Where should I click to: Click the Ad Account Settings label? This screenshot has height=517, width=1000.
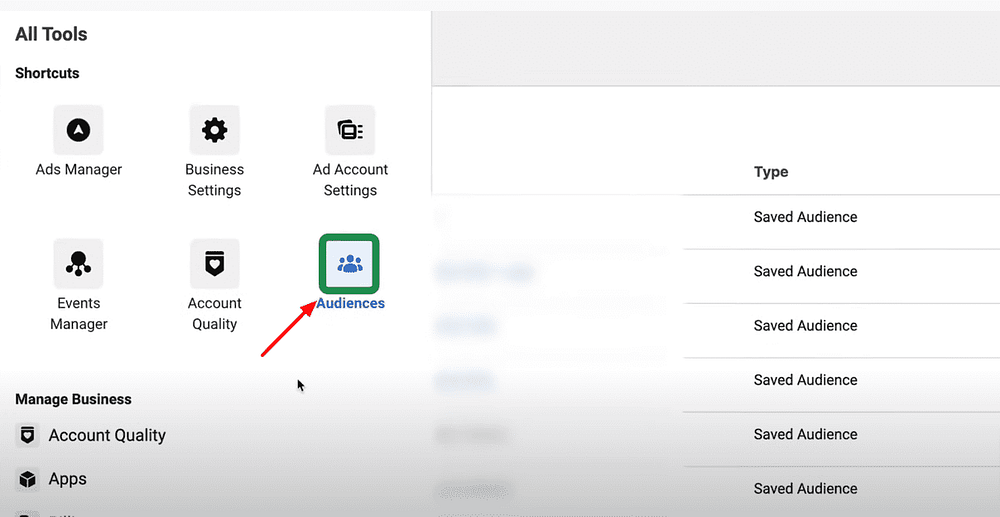350,180
